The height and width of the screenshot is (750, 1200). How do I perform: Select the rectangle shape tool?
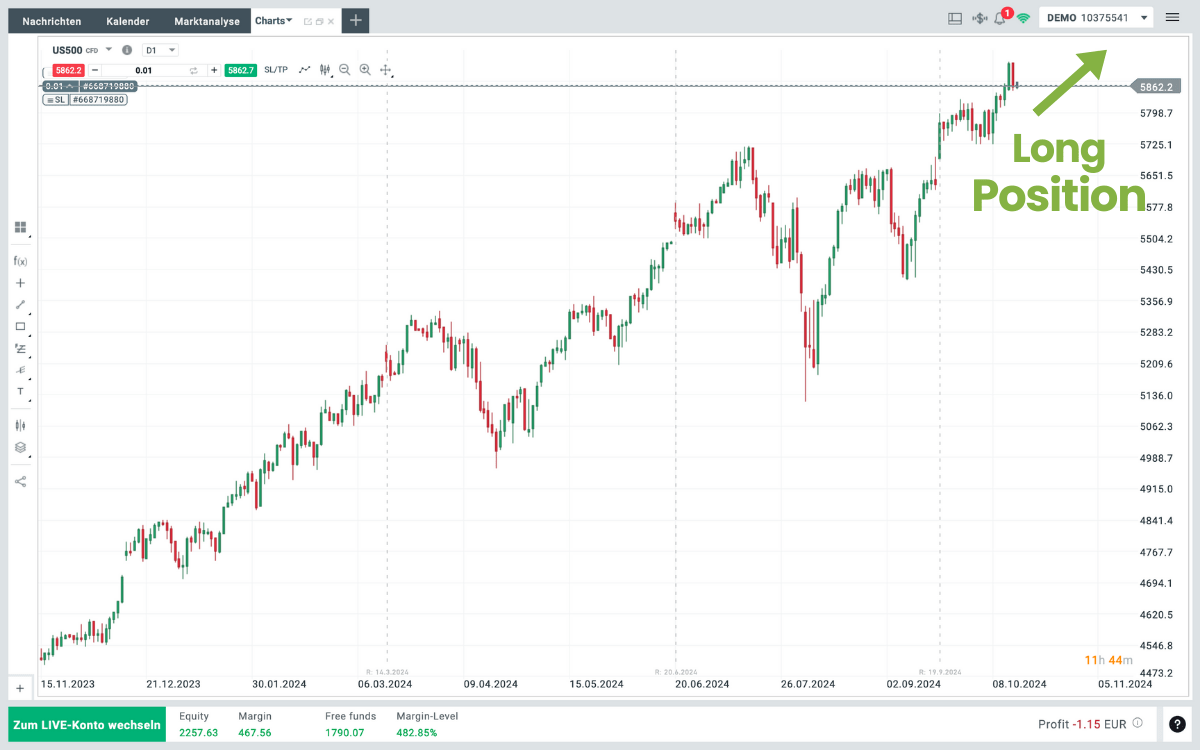(20, 326)
